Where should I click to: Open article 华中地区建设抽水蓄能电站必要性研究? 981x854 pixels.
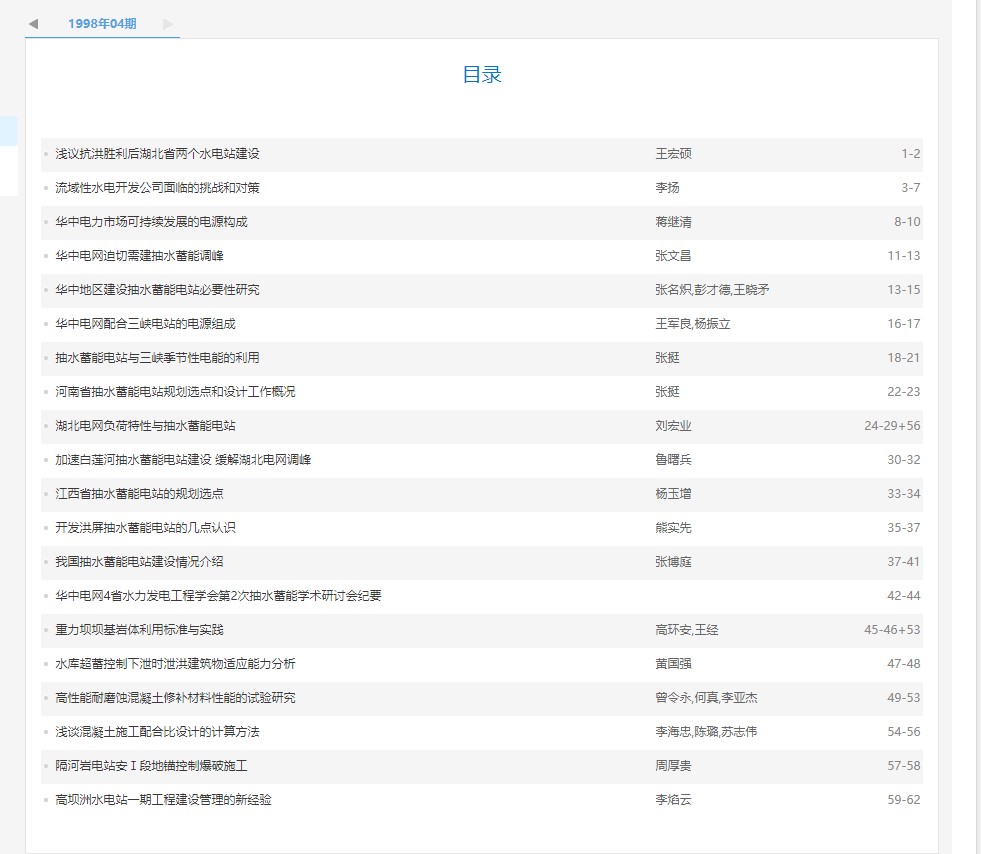click(157, 290)
